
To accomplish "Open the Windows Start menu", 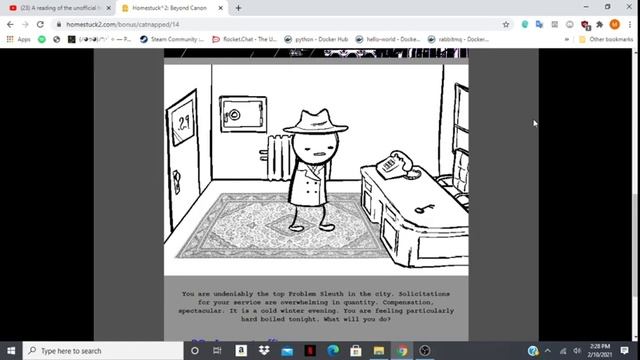I will (11, 351).
